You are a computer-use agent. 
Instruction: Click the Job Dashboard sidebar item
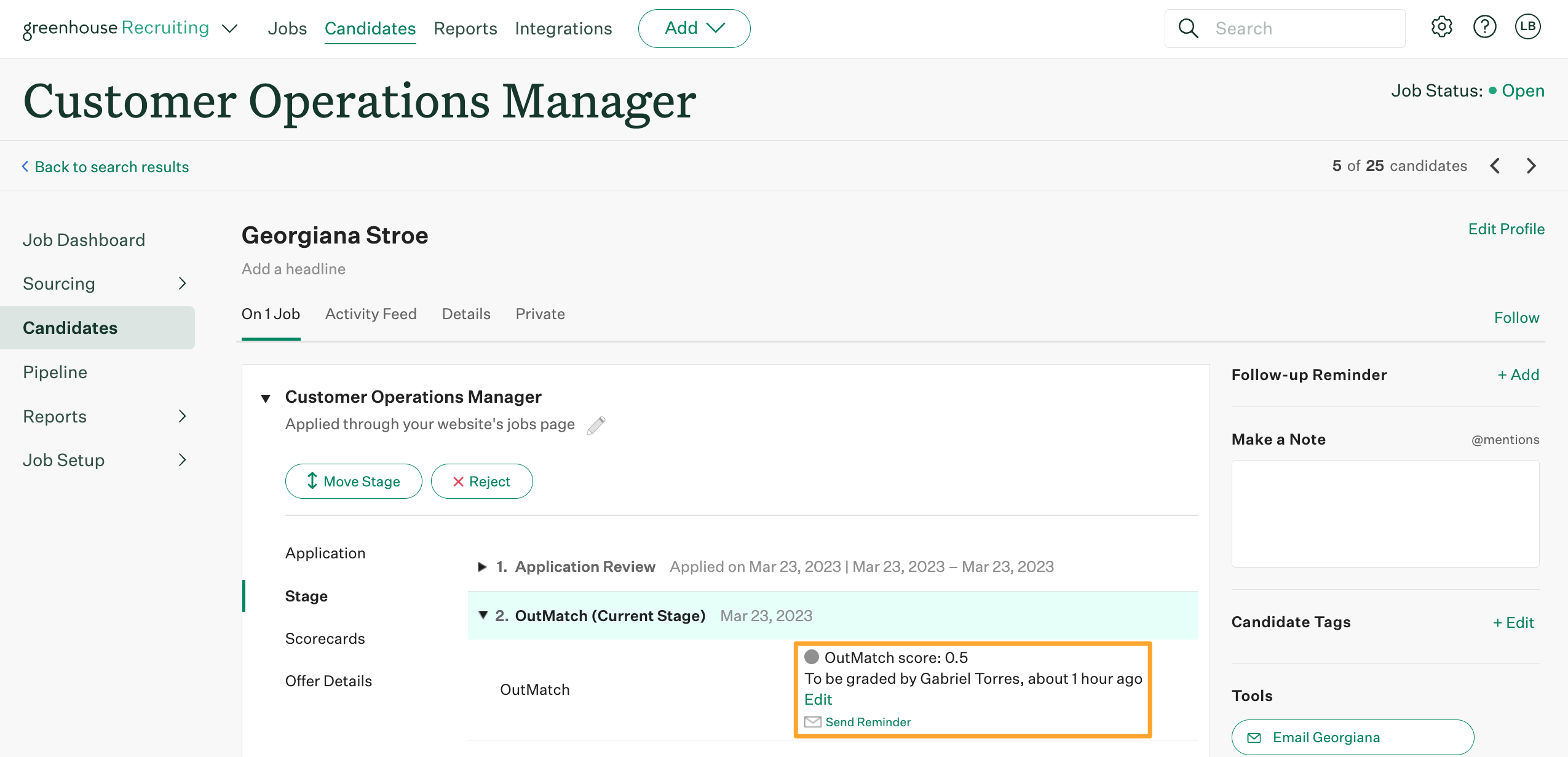pyautogui.click(x=84, y=238)
